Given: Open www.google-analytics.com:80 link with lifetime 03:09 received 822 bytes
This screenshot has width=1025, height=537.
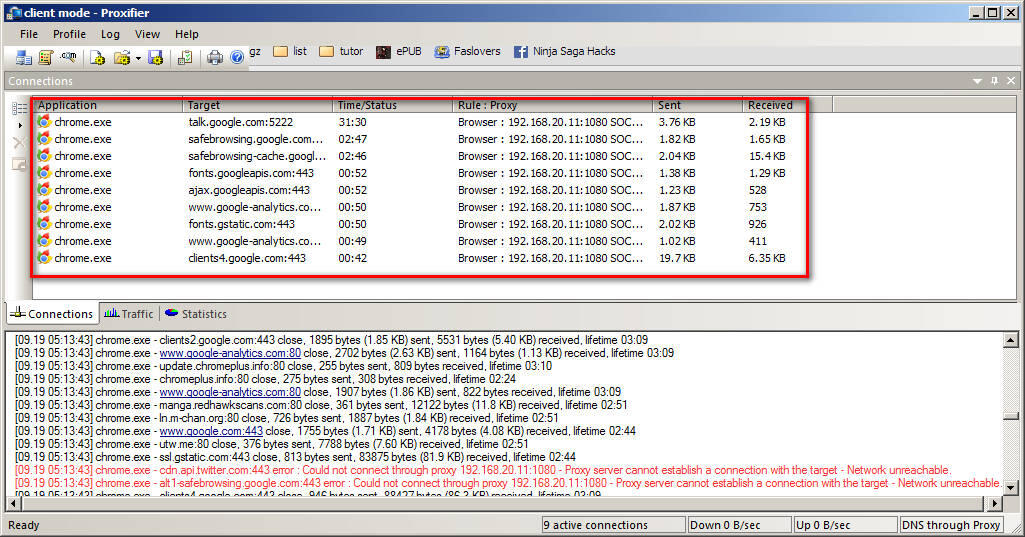Looking at the screenshot, I should point(230,392).
